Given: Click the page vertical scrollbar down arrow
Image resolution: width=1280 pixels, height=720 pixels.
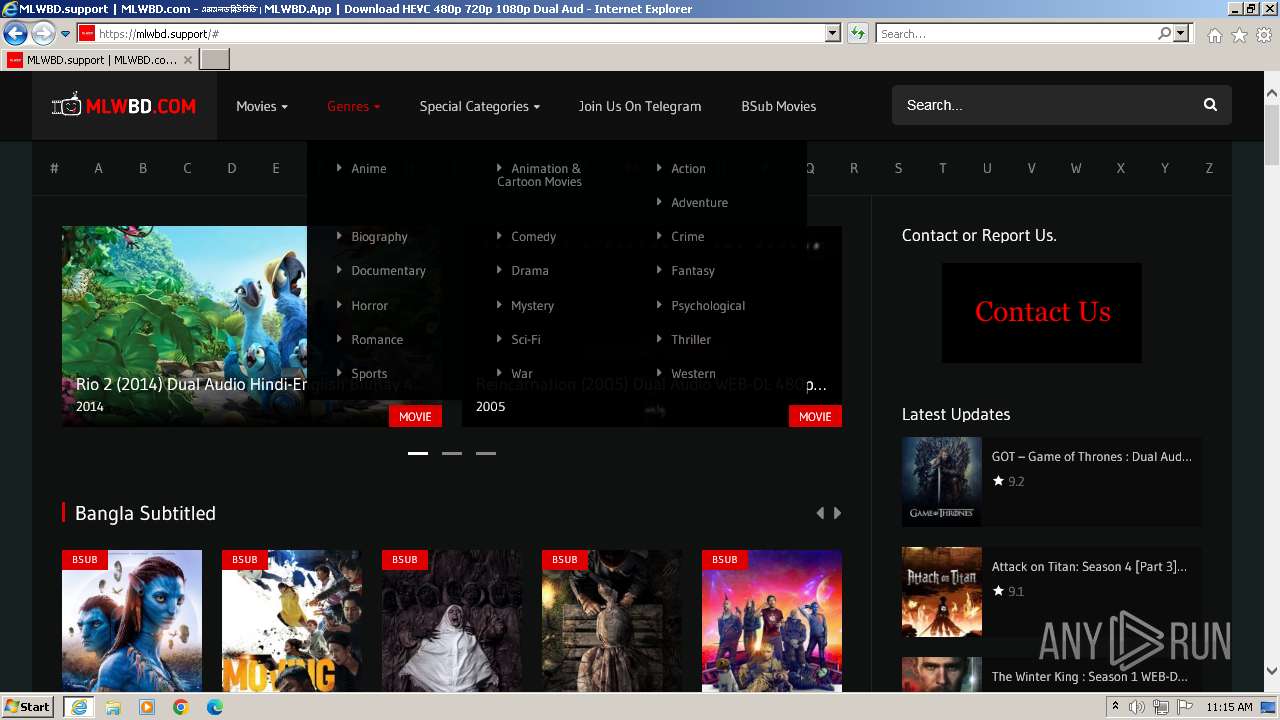Looking at the screenshot, I should tap(1272, 672).
